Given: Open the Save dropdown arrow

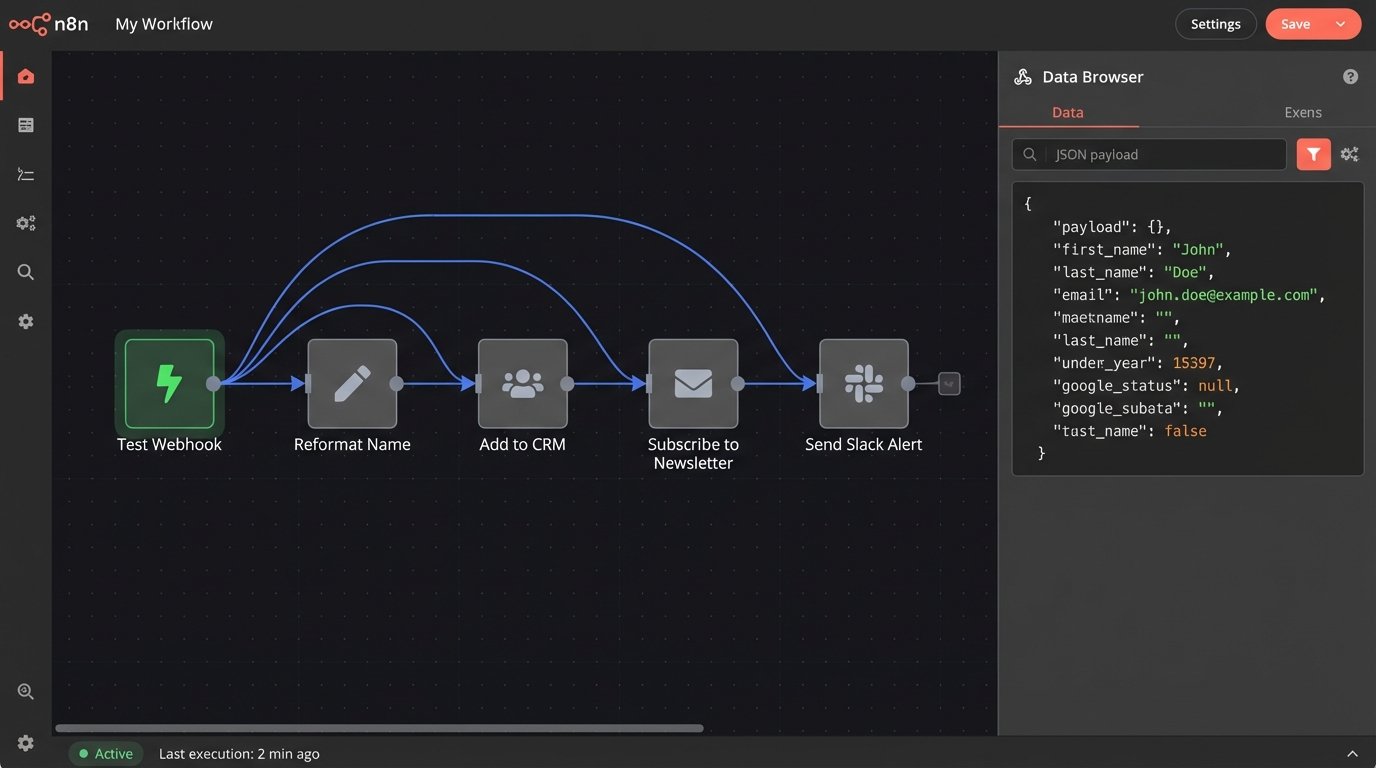Looking at the screenshot, I should click(1341, 24).
